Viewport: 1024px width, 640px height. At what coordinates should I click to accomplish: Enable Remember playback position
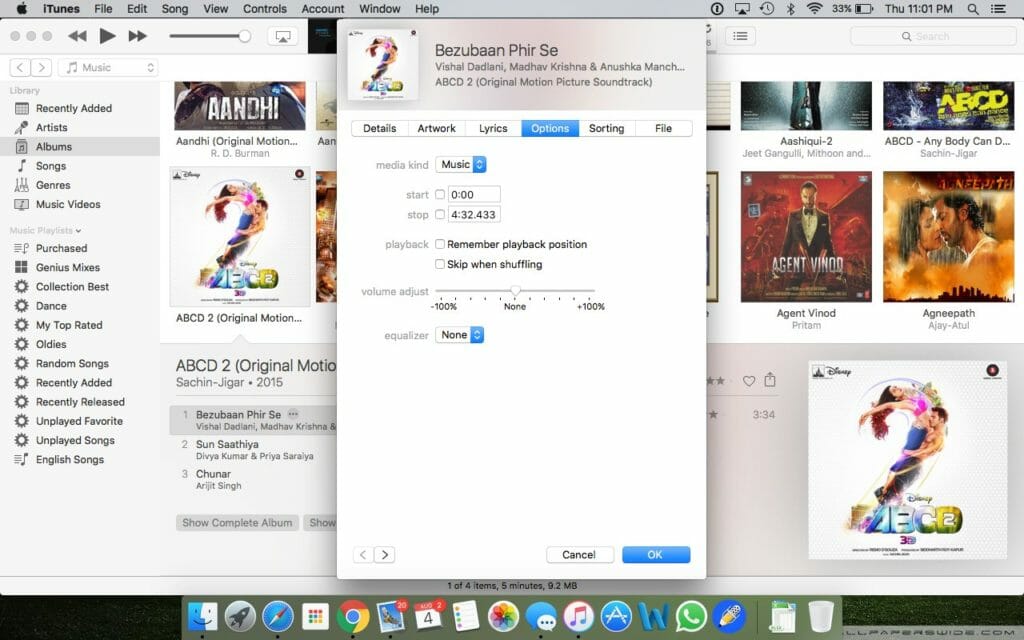(x=438, y=244)
